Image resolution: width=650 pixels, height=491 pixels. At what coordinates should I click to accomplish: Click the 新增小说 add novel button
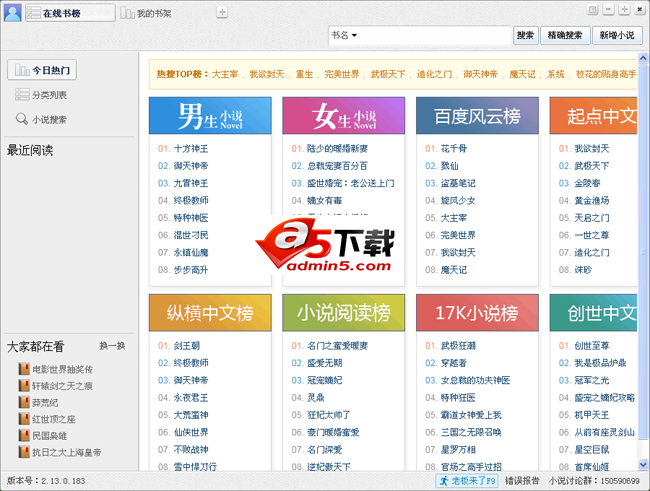coord(617,36)
